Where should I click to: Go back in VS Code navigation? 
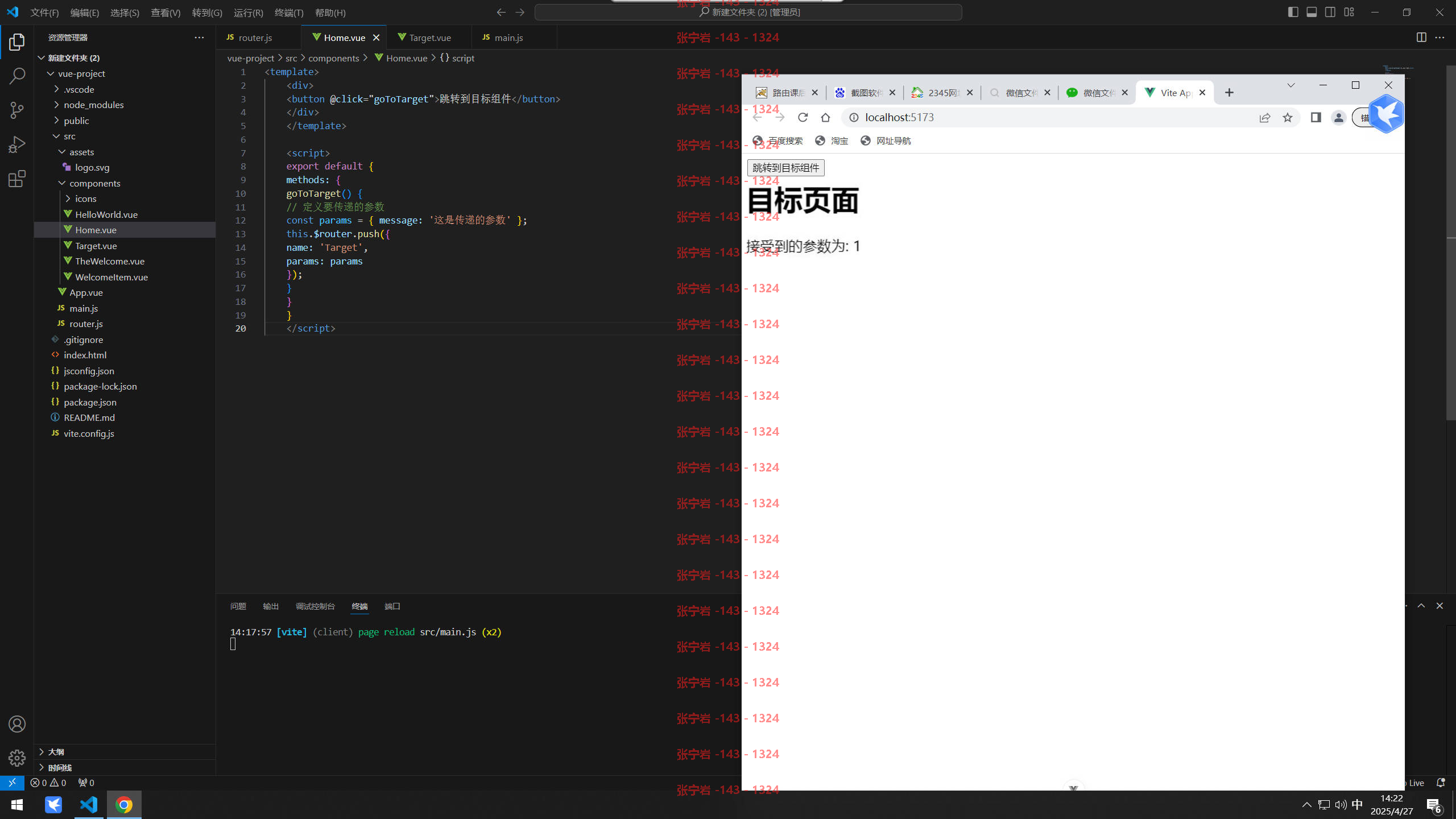[501, 12]
